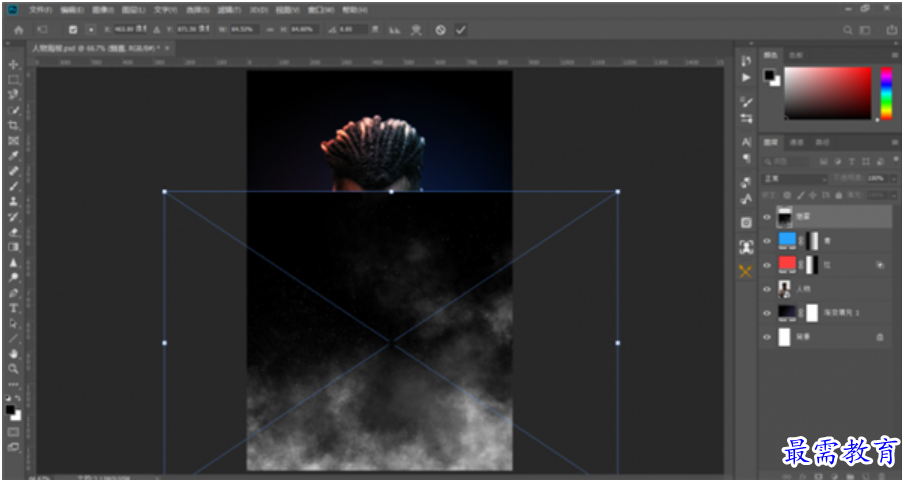The height and width of the screenshot is (483, 906).
Task: Click foreground color swatch in Color panel
Action: point(769,75)
